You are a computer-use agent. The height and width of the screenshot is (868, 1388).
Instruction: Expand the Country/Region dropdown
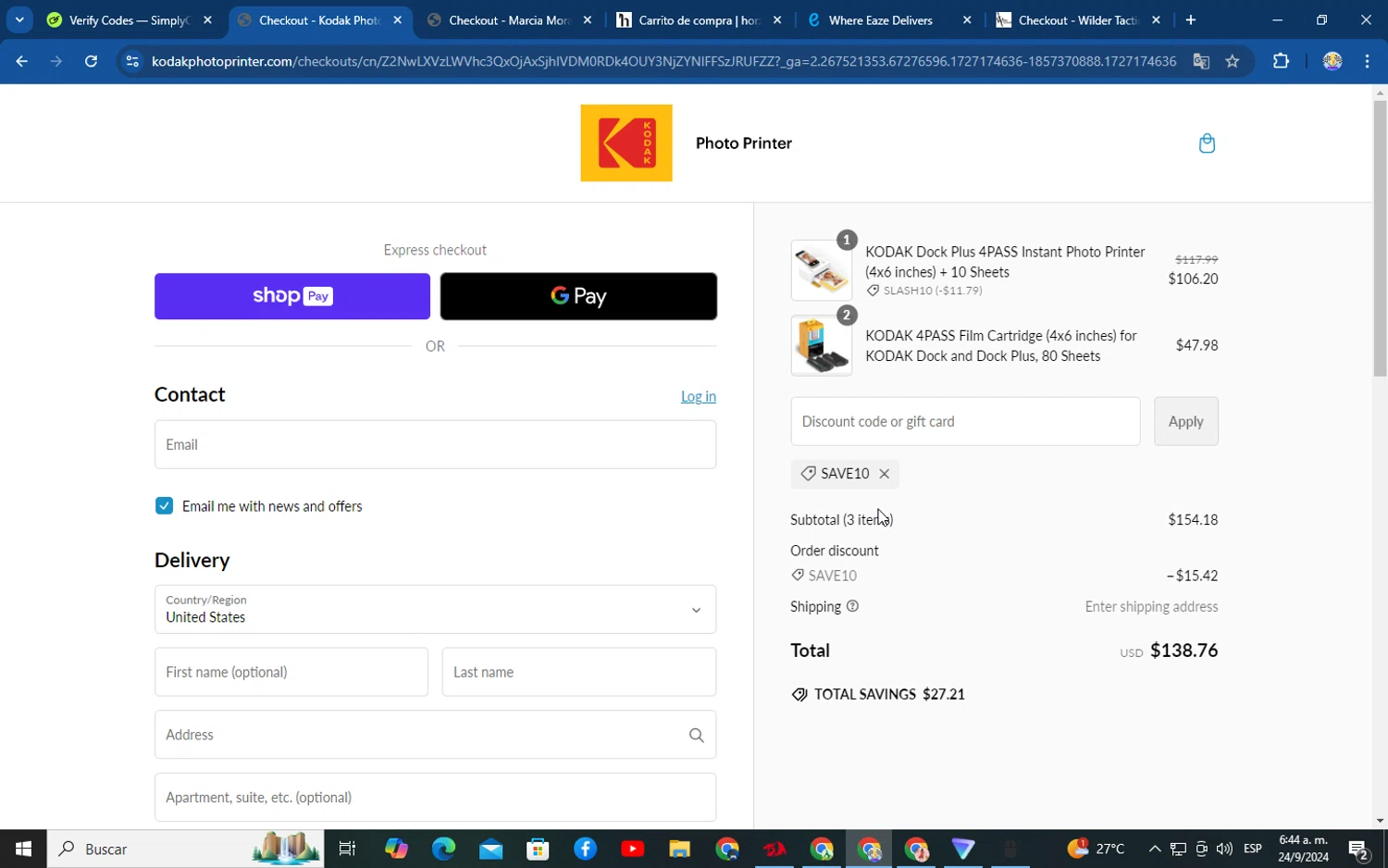click(x=435, y=609)
